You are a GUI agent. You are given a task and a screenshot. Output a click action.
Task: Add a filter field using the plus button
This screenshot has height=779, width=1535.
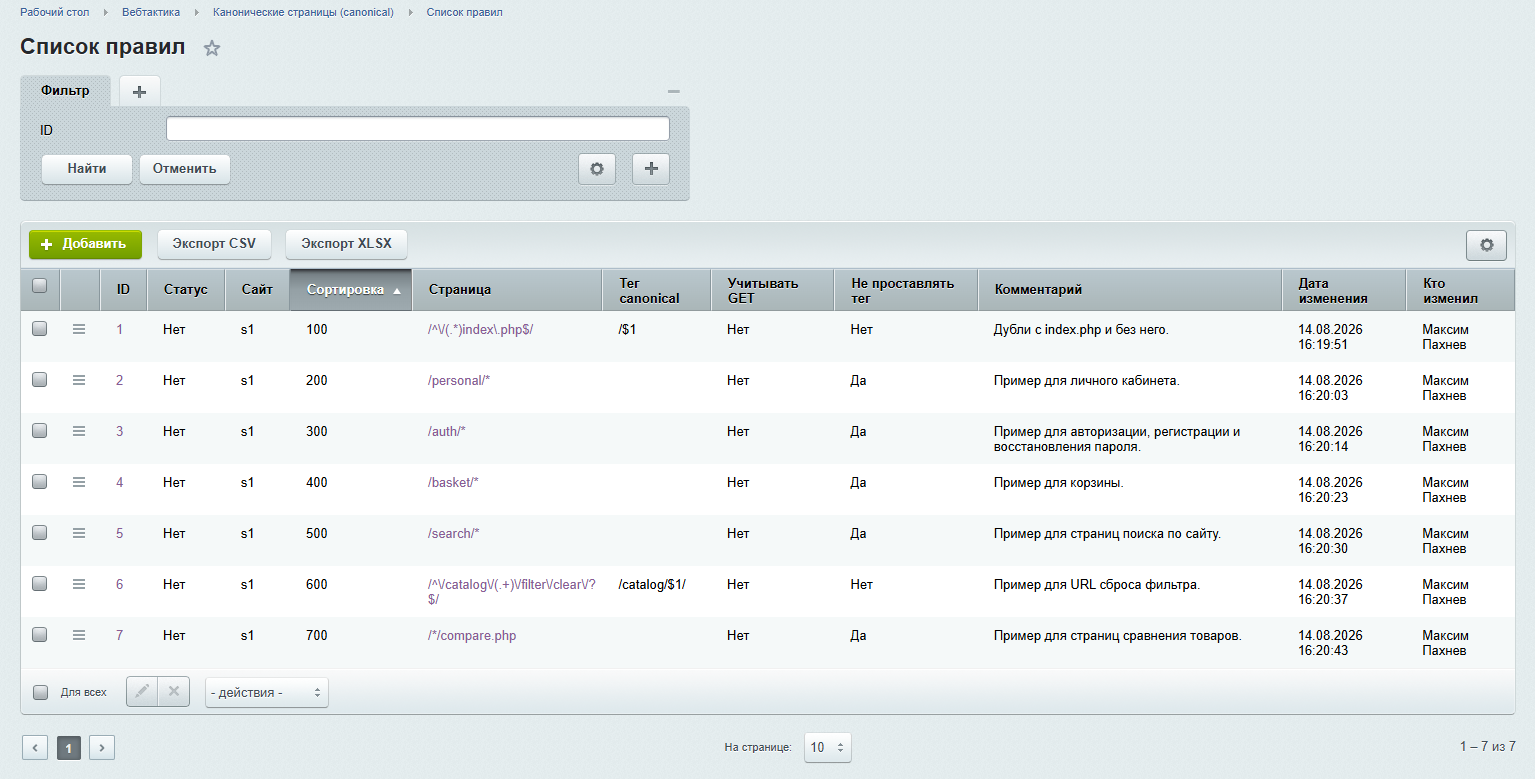click(651, 169)
